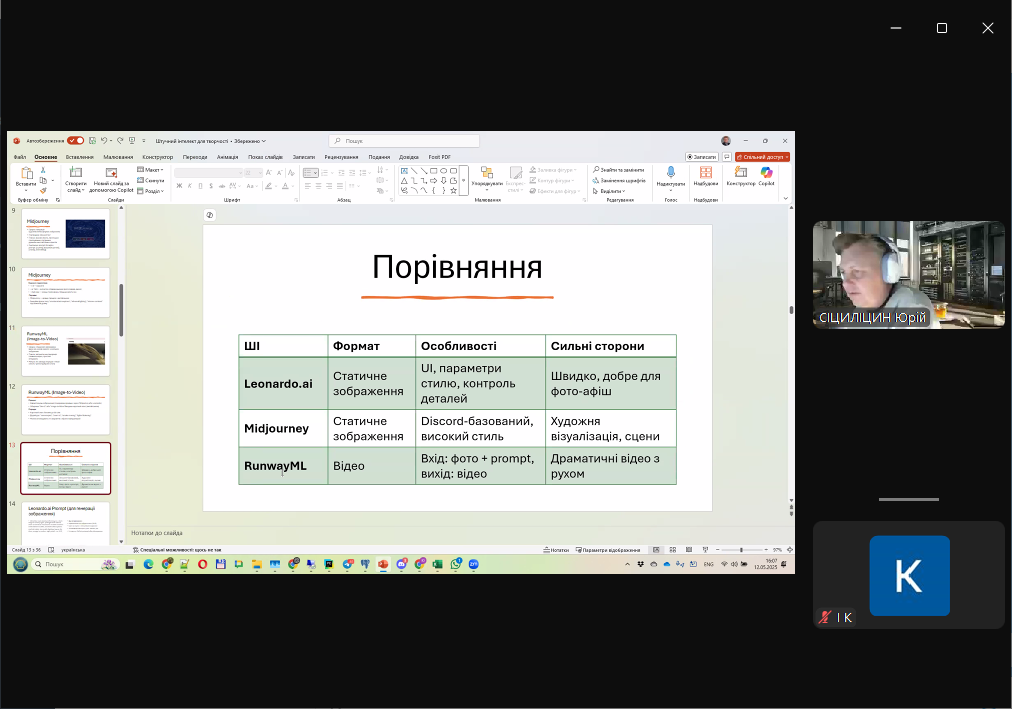Select the triangle shape in gallery

[404, 181]
